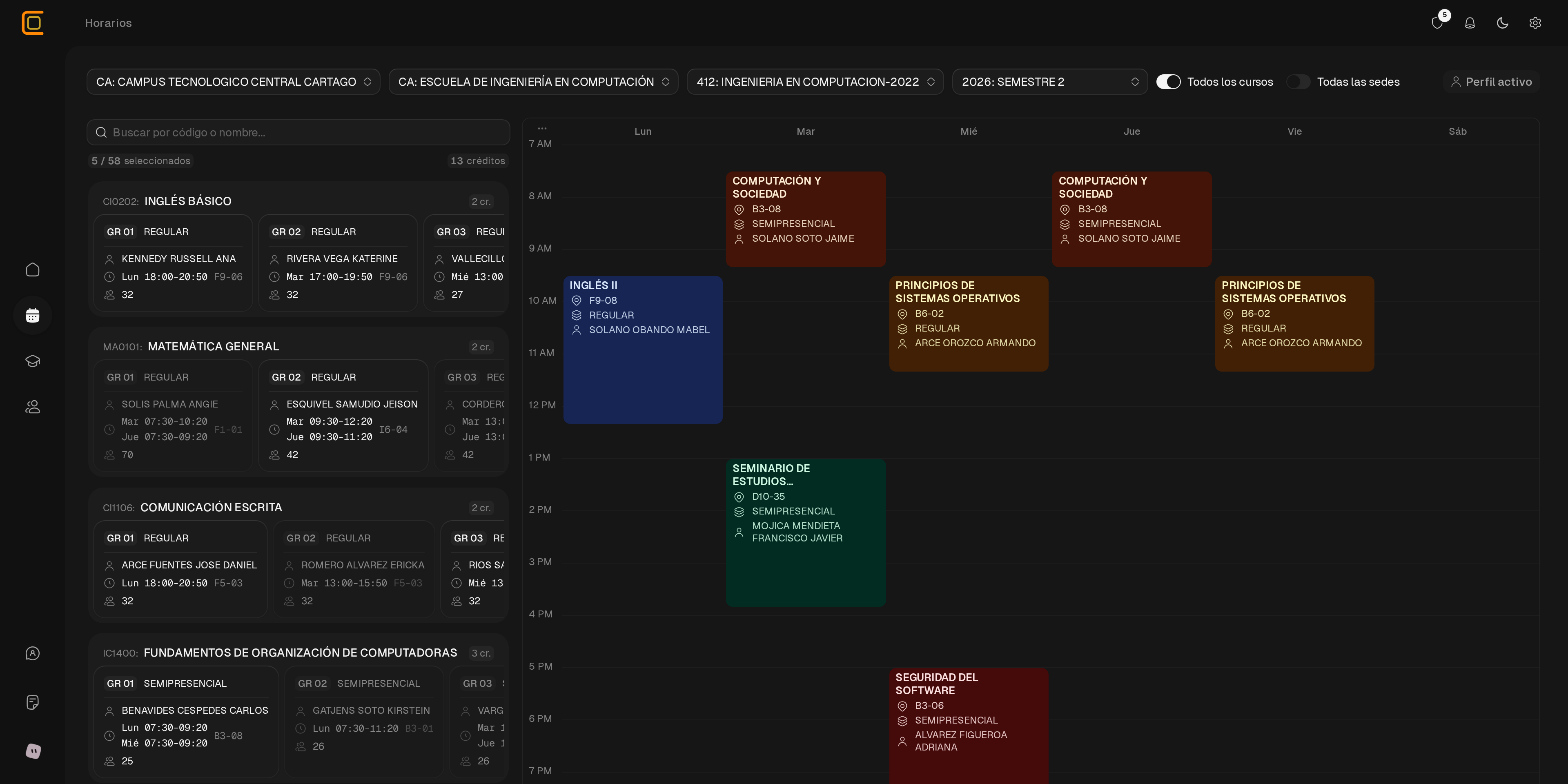
Task: Open Wednesday PRINCIPIOS DE SISTEMAS OPERATIVOS block
Action: [969, 324]
